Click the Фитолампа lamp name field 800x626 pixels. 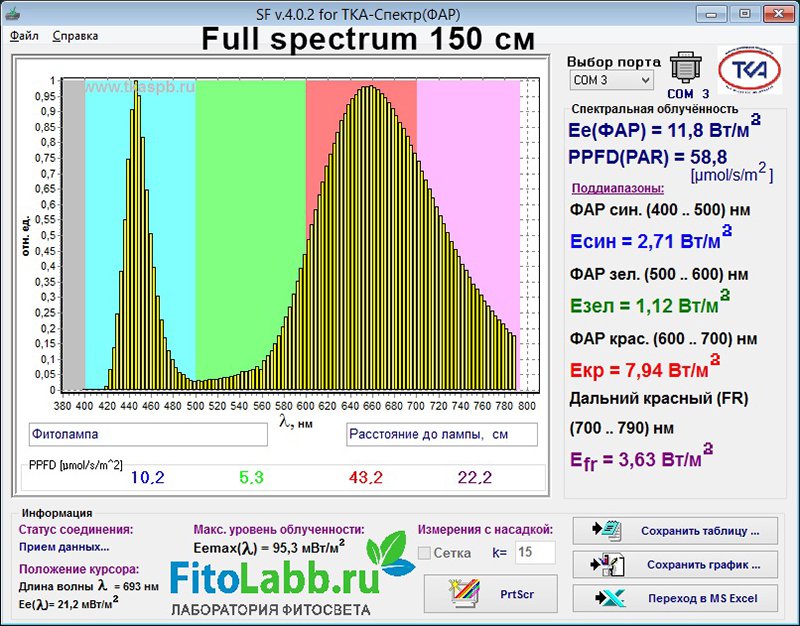point(148,434)
